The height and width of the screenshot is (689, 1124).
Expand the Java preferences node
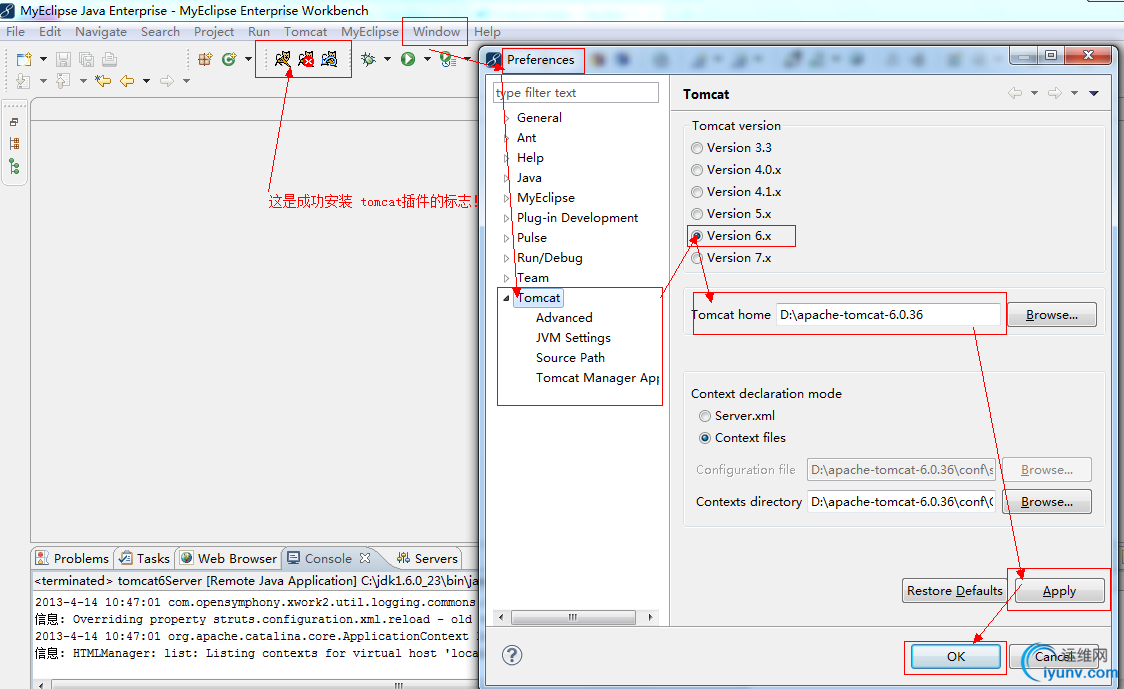click(507, 179)
